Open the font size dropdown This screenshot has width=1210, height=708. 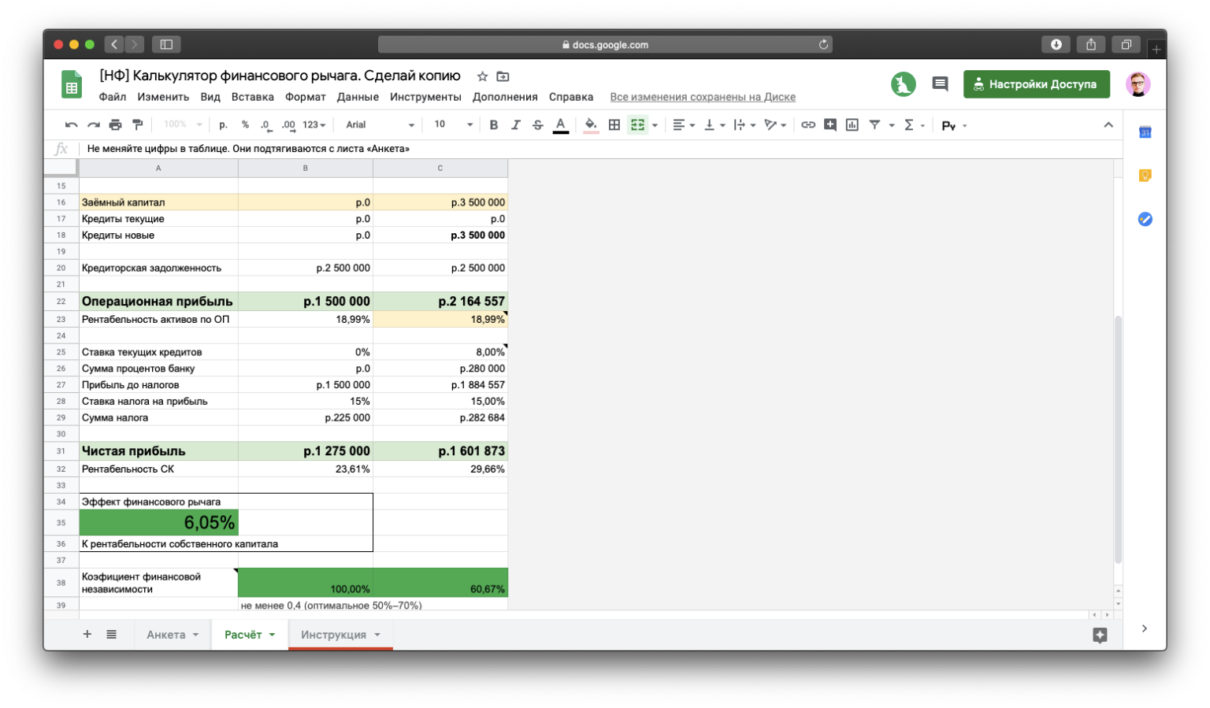pos(452,125)
